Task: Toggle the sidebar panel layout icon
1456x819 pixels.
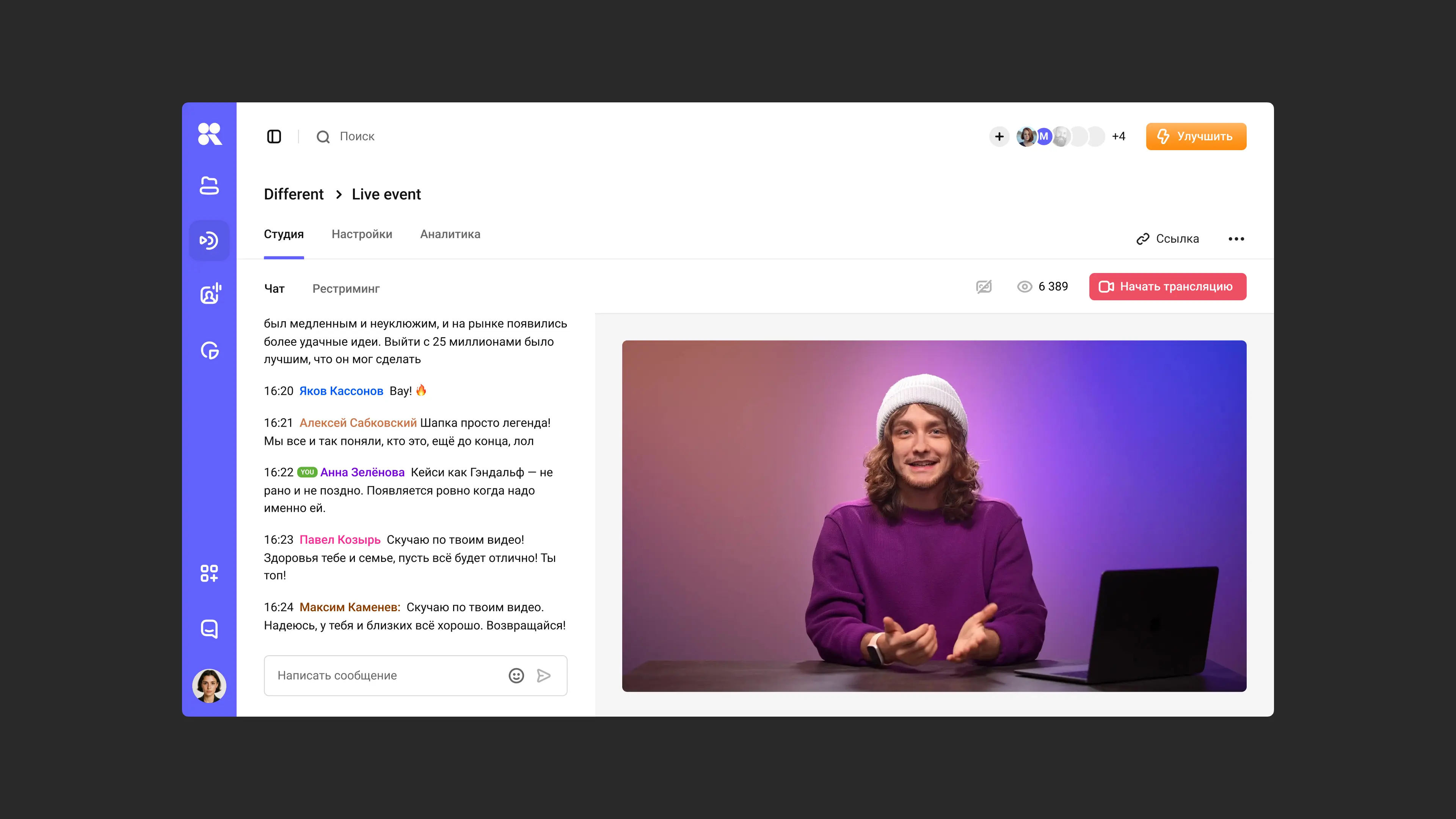Action: (273, 136)
